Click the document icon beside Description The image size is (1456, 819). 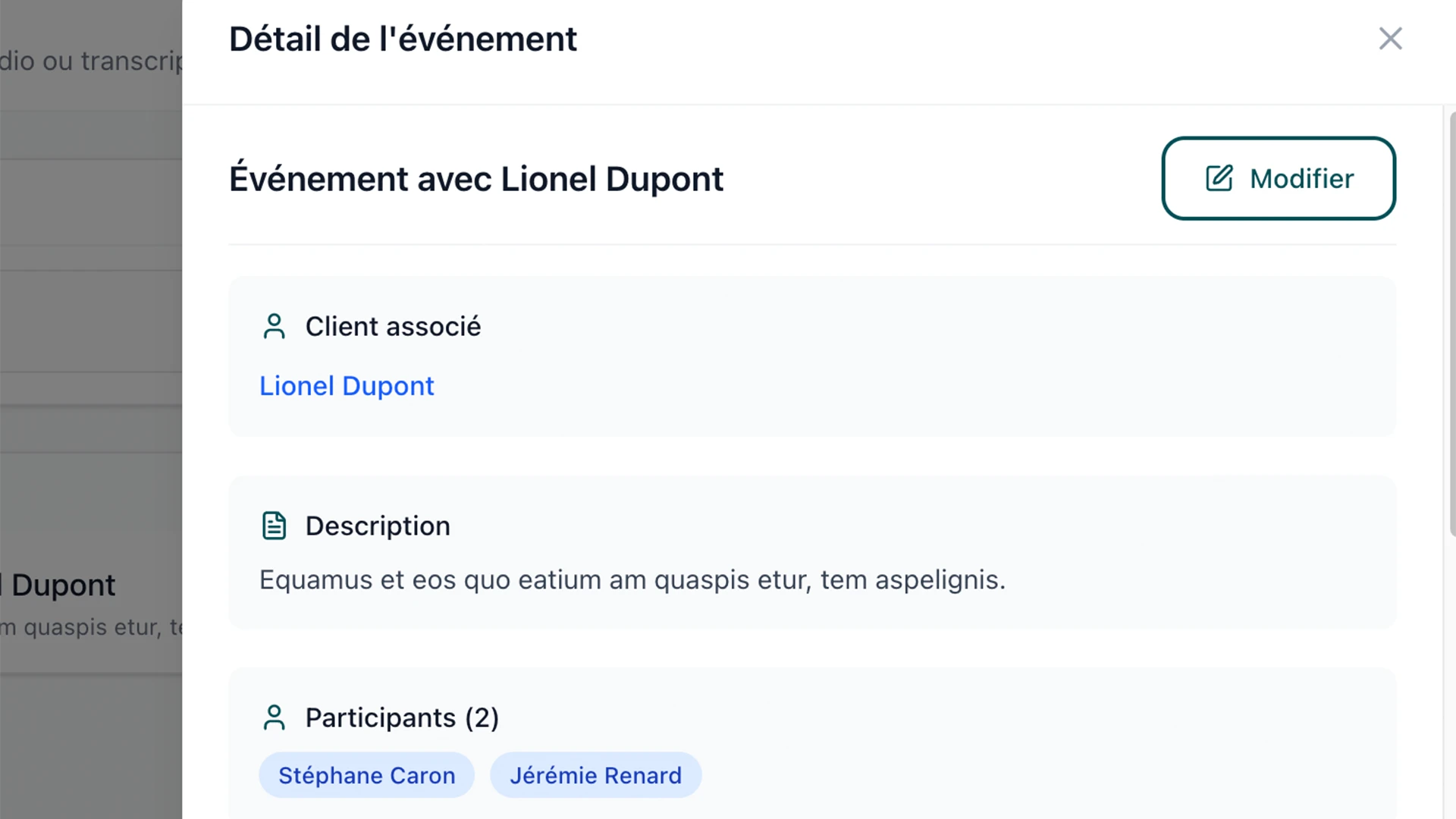pyautogui.click(x=274, y=526)
